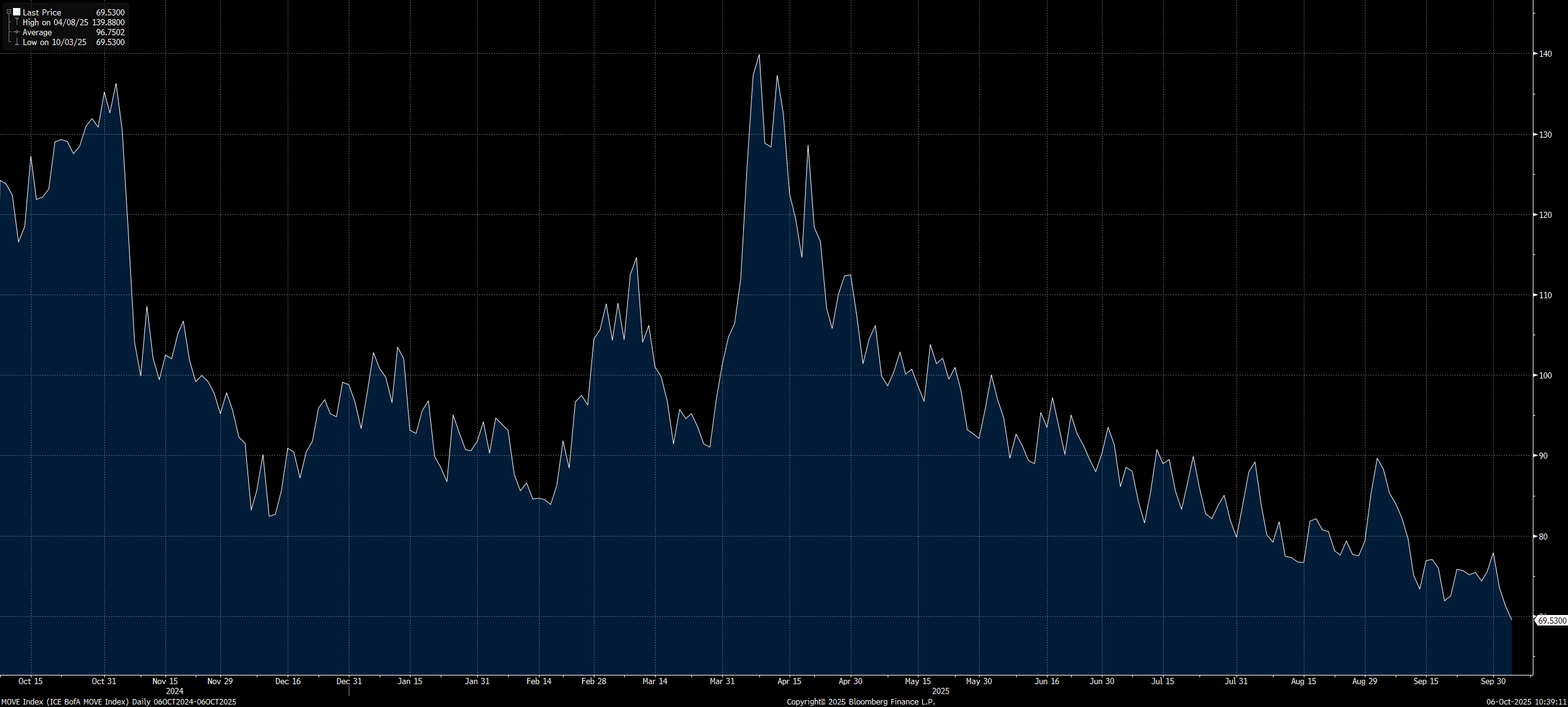The height and width of the screenshot is (707, 1568).
Task: Click the Apr 15 x-axis date label
Action: [789, 681]
